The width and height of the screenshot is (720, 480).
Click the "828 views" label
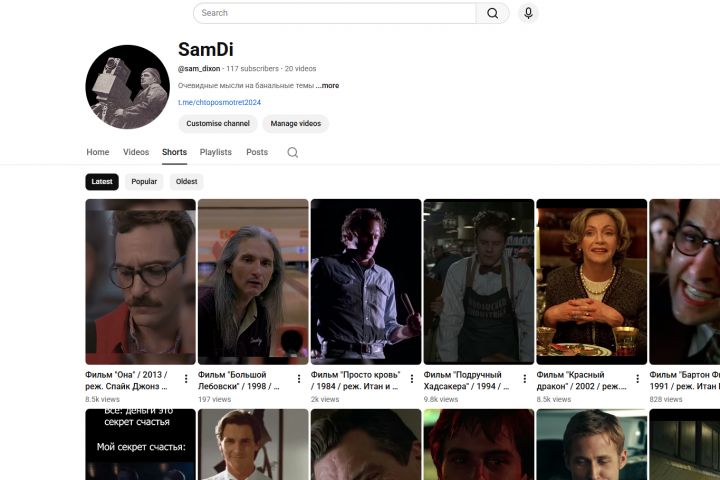pos(666,399)
